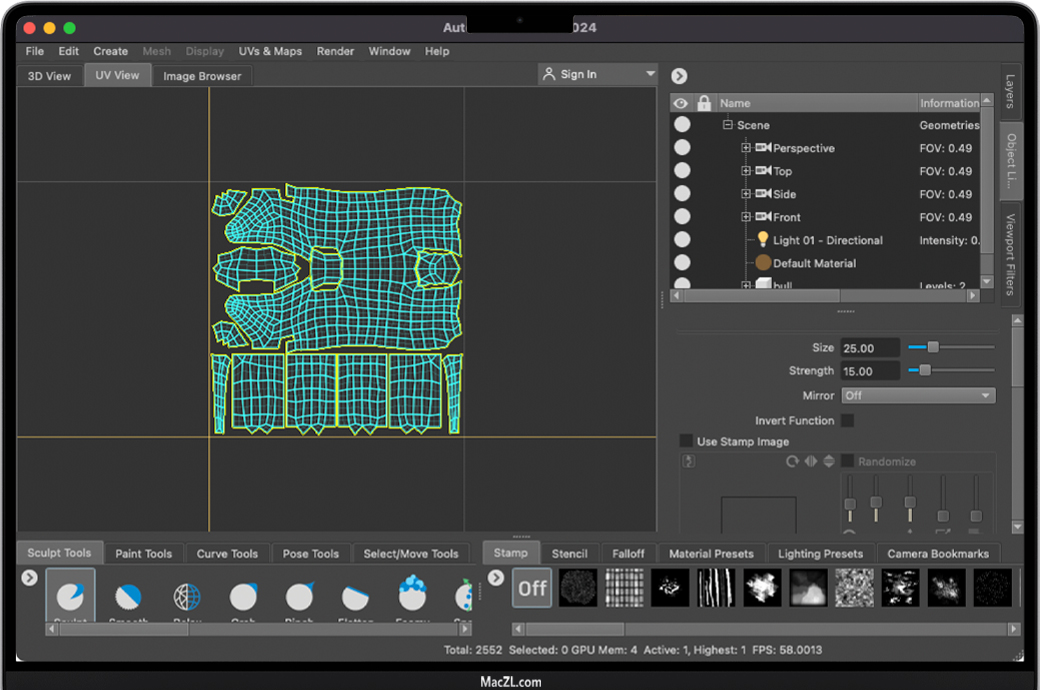Screen dimensions: 1040x690
Task: Adjust the Size slider handle
Action: (933, 347)
